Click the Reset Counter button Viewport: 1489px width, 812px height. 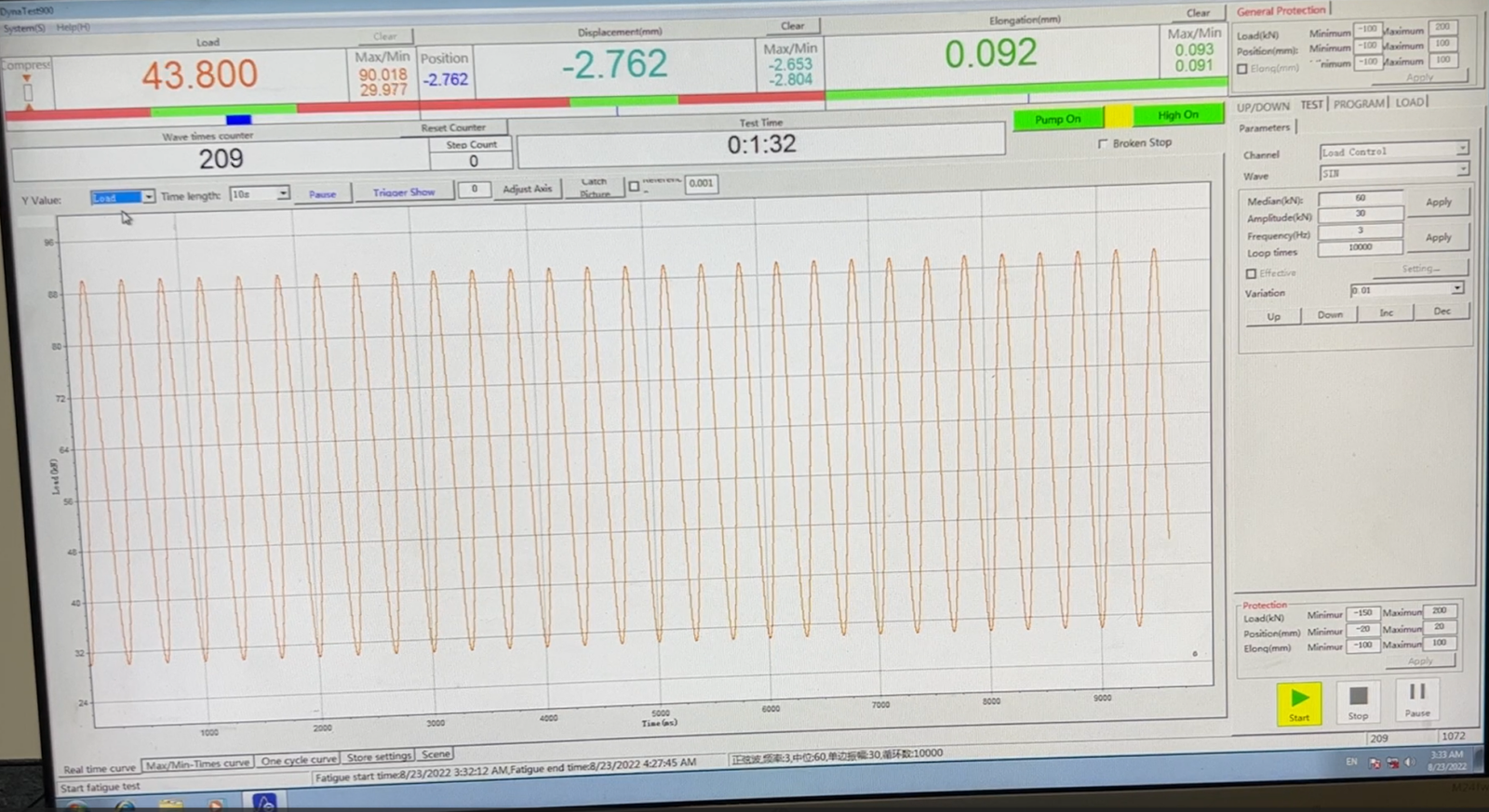point(453,127)
